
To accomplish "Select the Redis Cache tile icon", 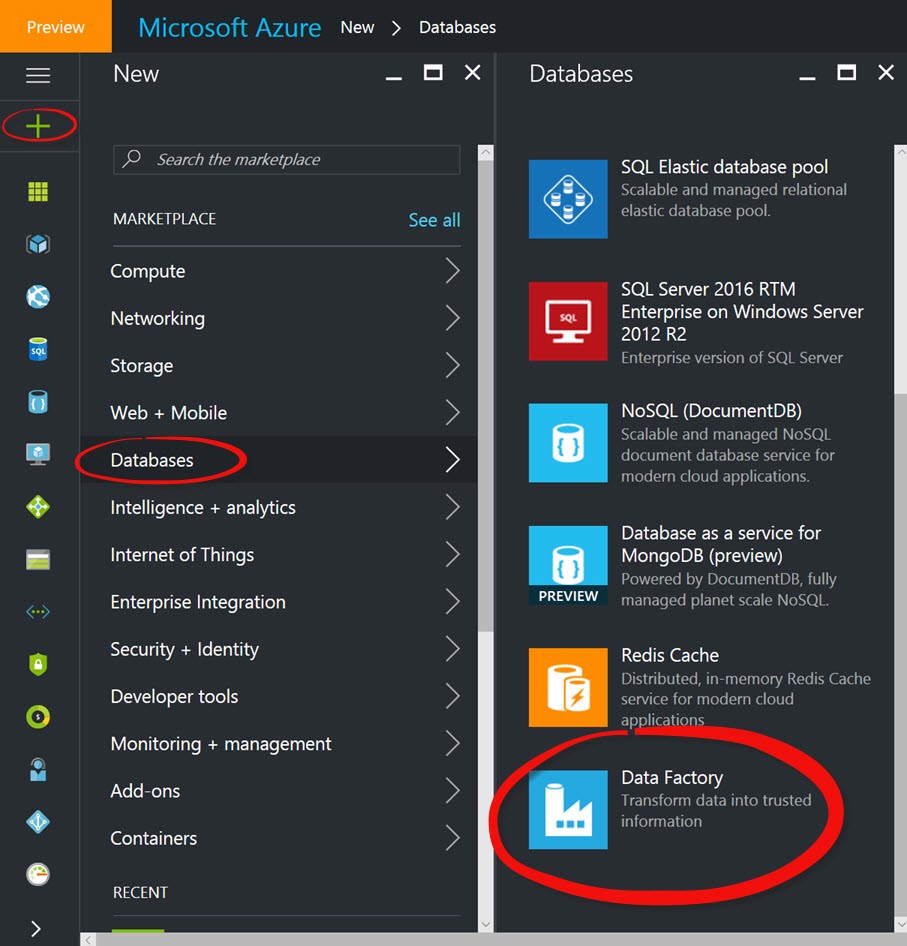I will tap(568, 687).
